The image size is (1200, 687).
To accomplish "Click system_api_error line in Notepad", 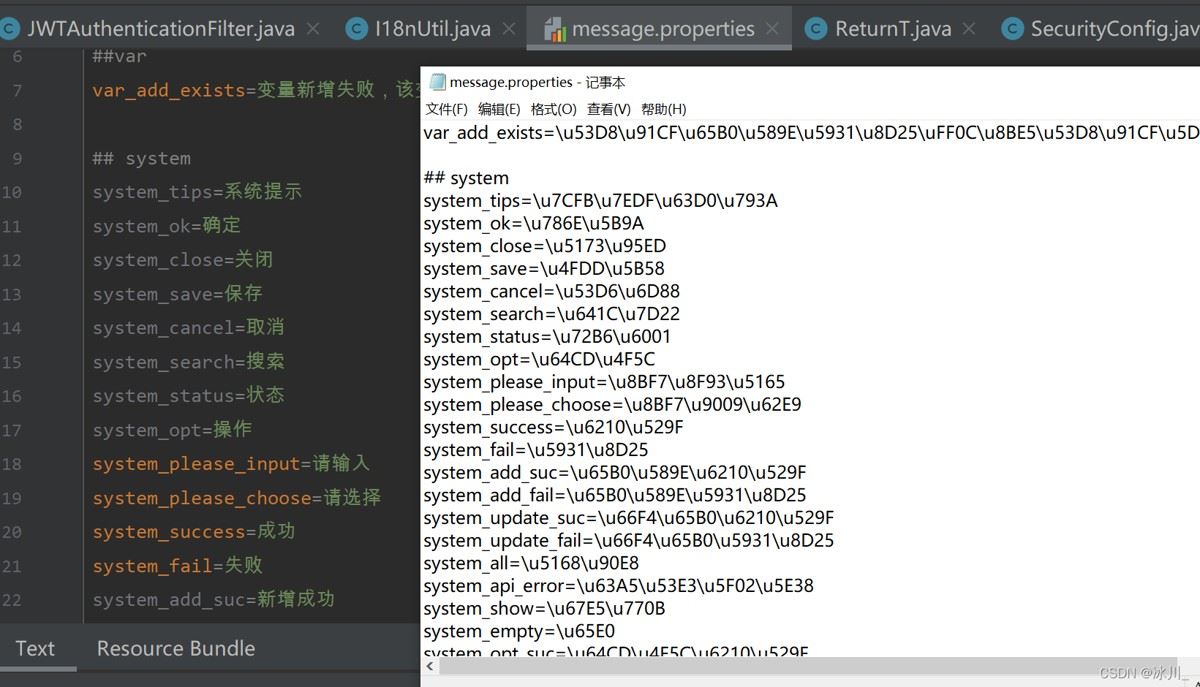I will (618, 586).
